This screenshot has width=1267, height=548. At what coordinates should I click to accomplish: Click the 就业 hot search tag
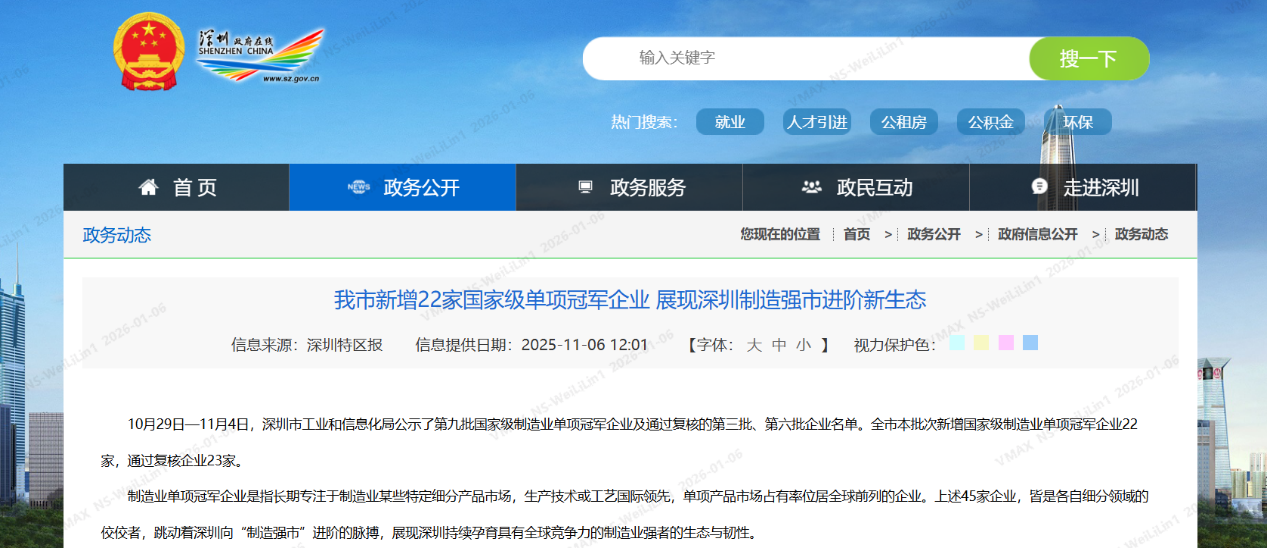pyautogui.click(x=730, y=122)
